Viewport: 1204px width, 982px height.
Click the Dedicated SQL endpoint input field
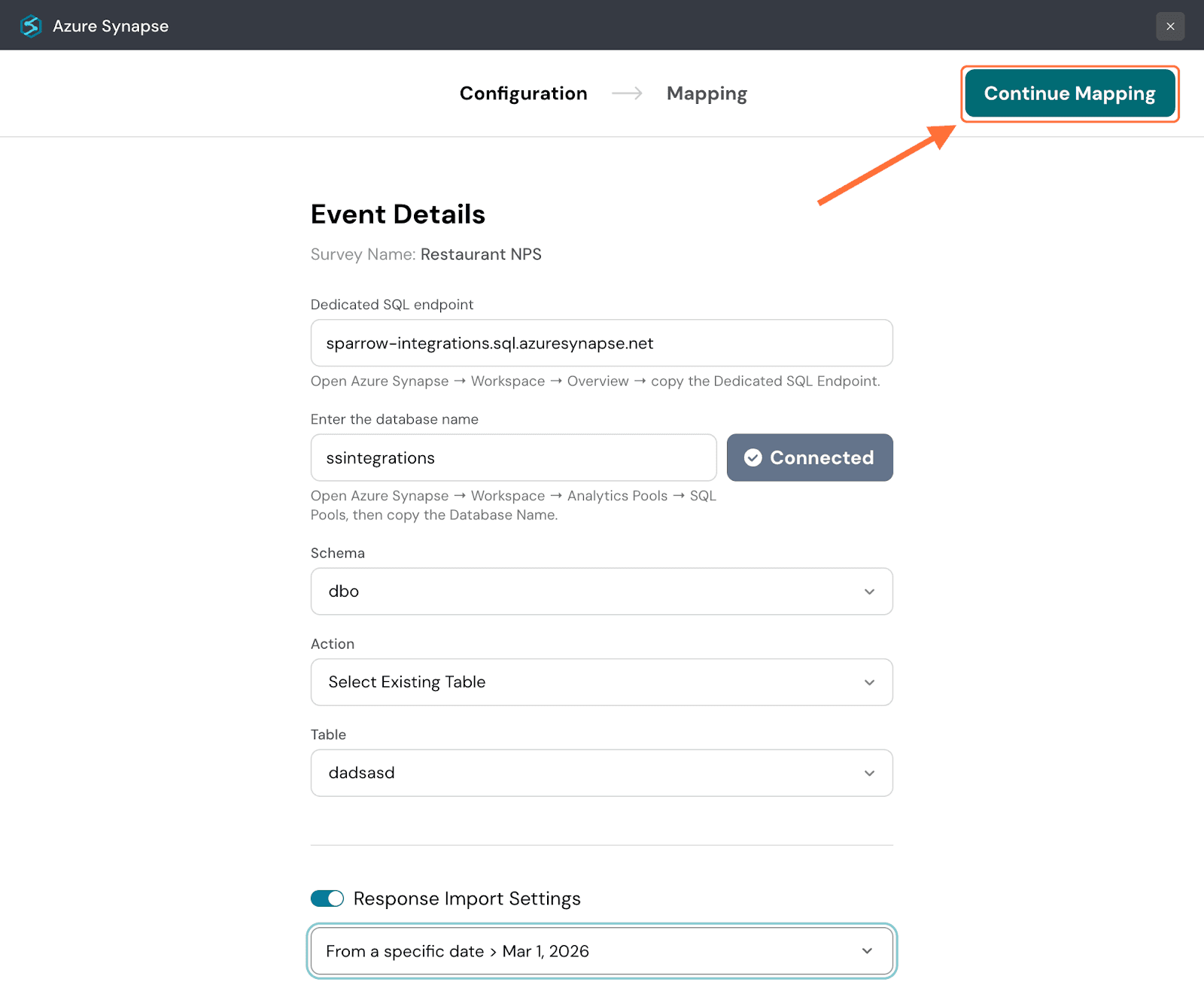600,343
